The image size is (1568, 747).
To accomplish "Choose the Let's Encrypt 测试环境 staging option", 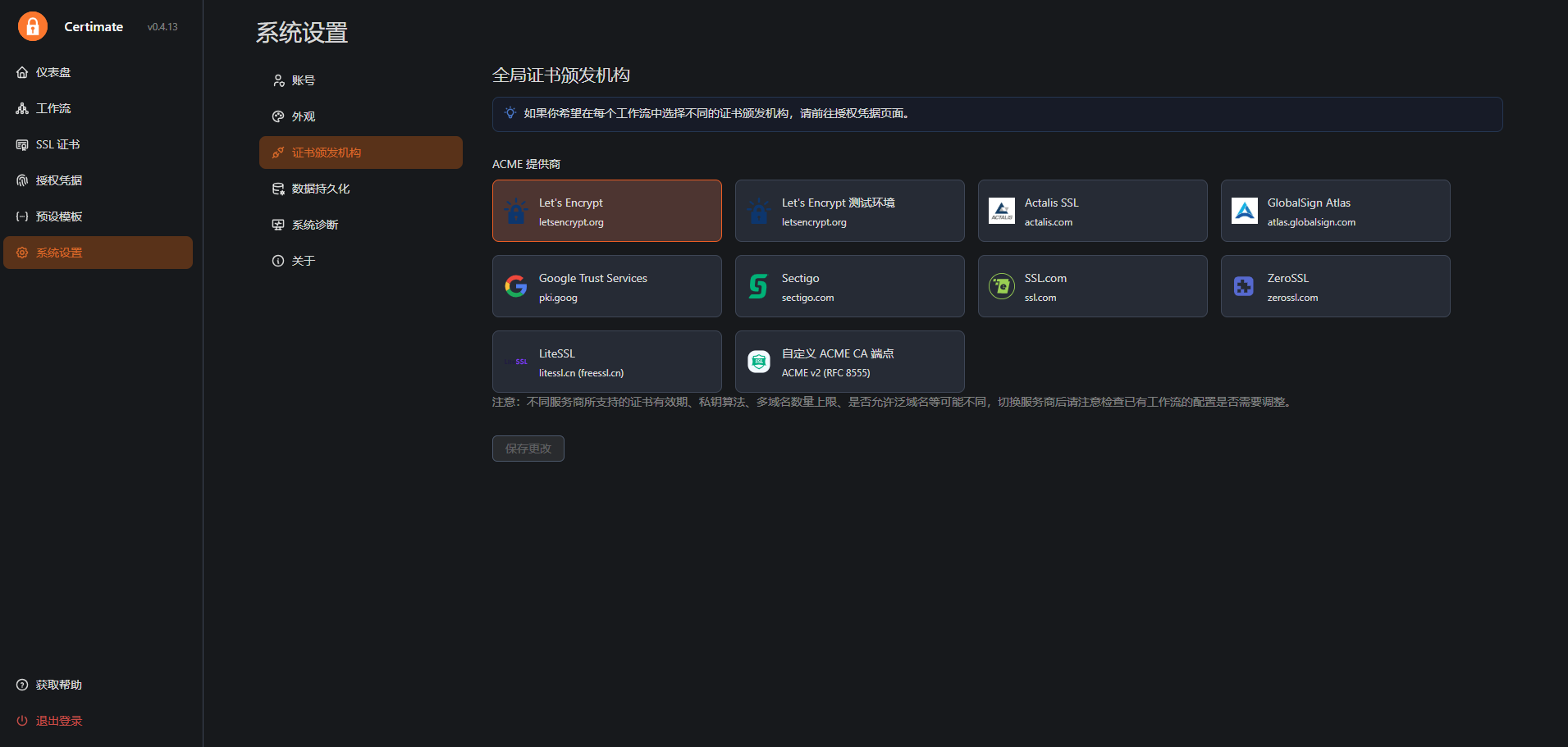I will 849,211.
